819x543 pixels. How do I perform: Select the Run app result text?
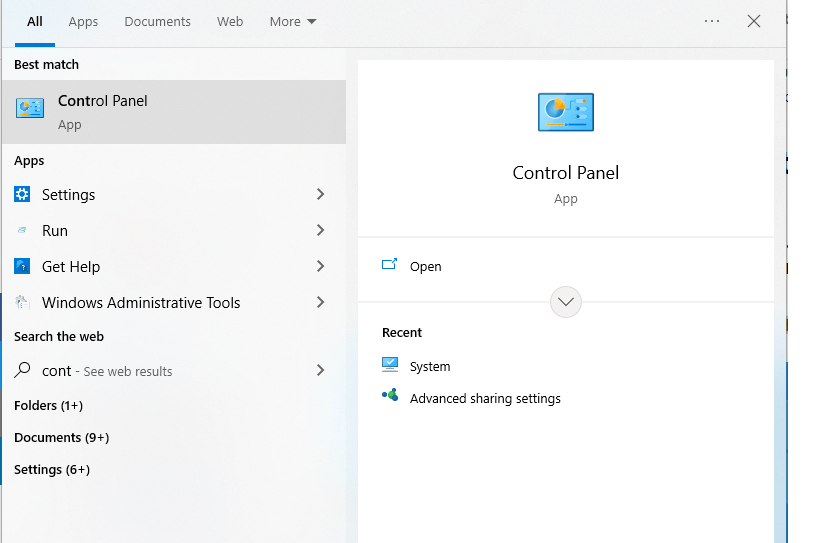[x=55, y=231]
